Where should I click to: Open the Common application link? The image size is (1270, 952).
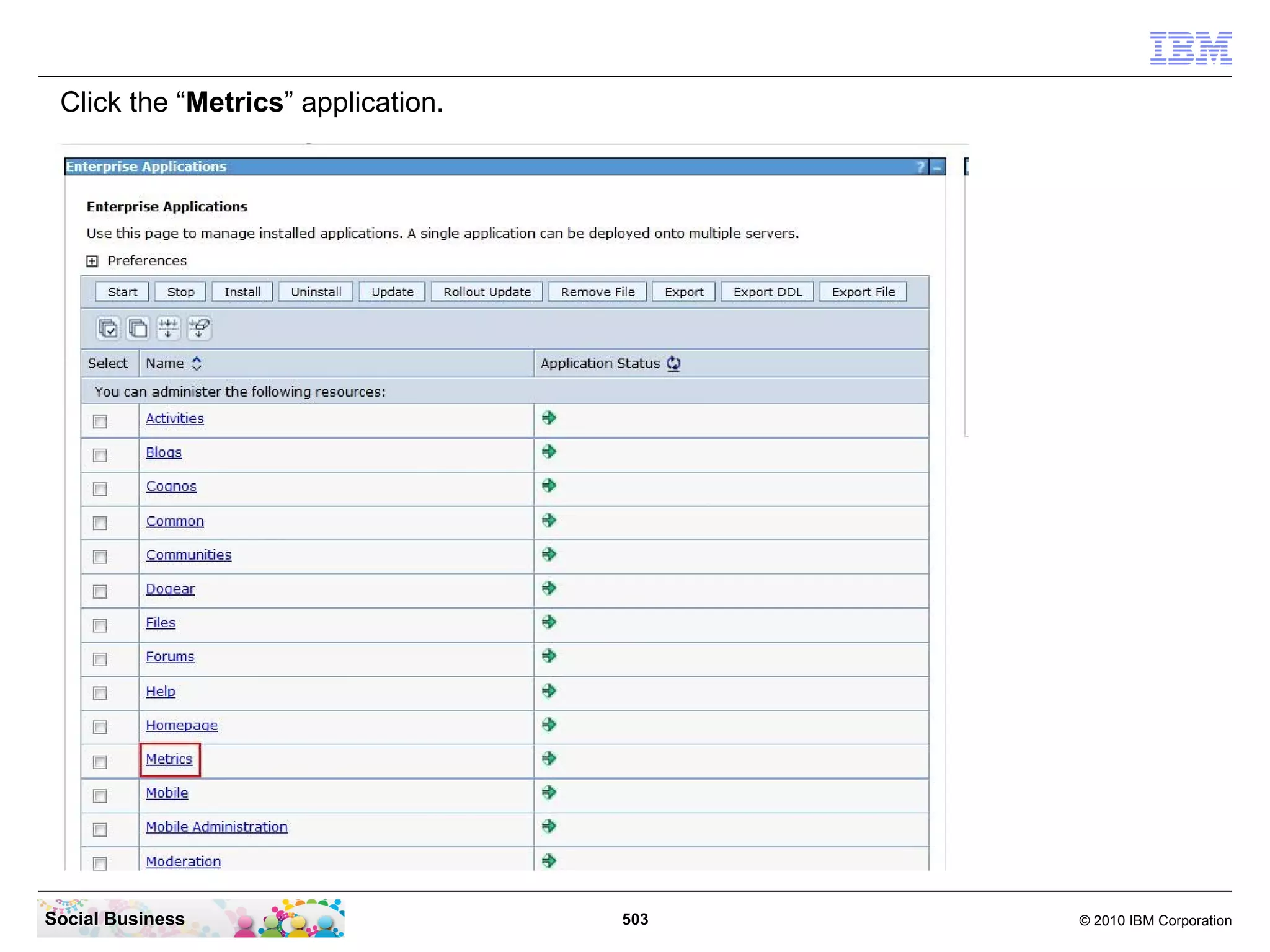click(x=175, y=521)
